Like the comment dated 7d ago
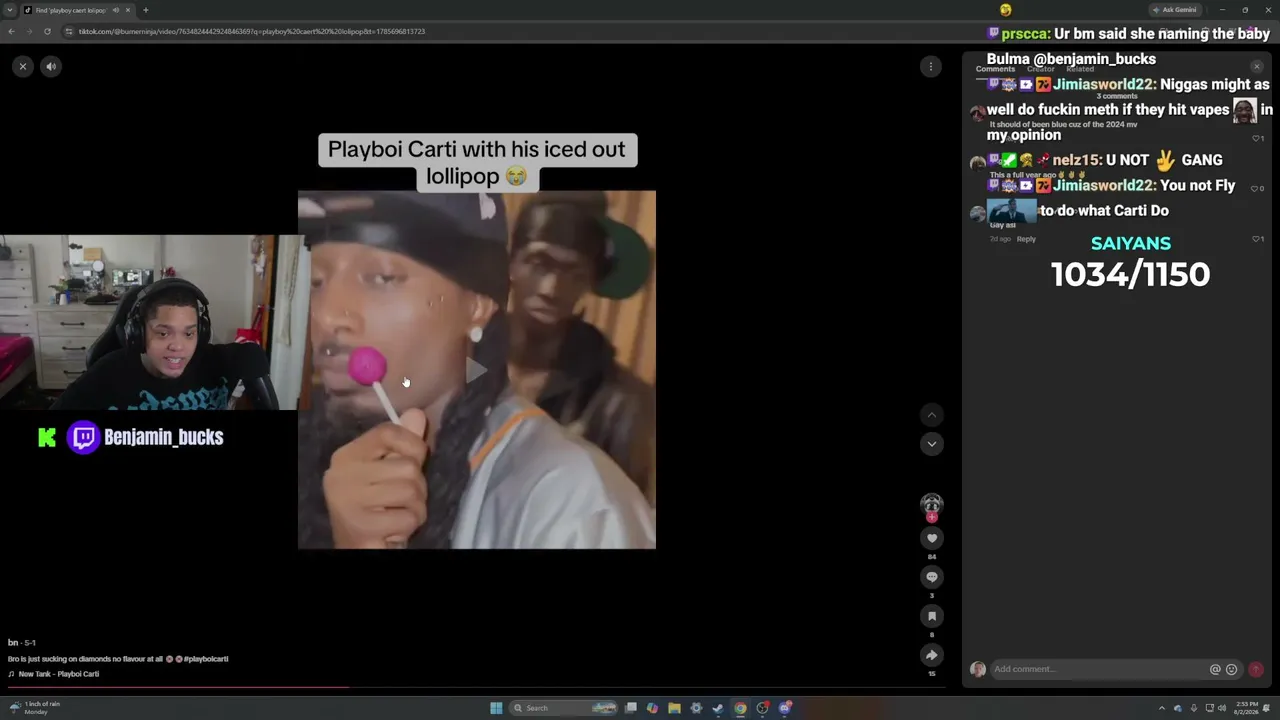 click(x=1258, y=239)
